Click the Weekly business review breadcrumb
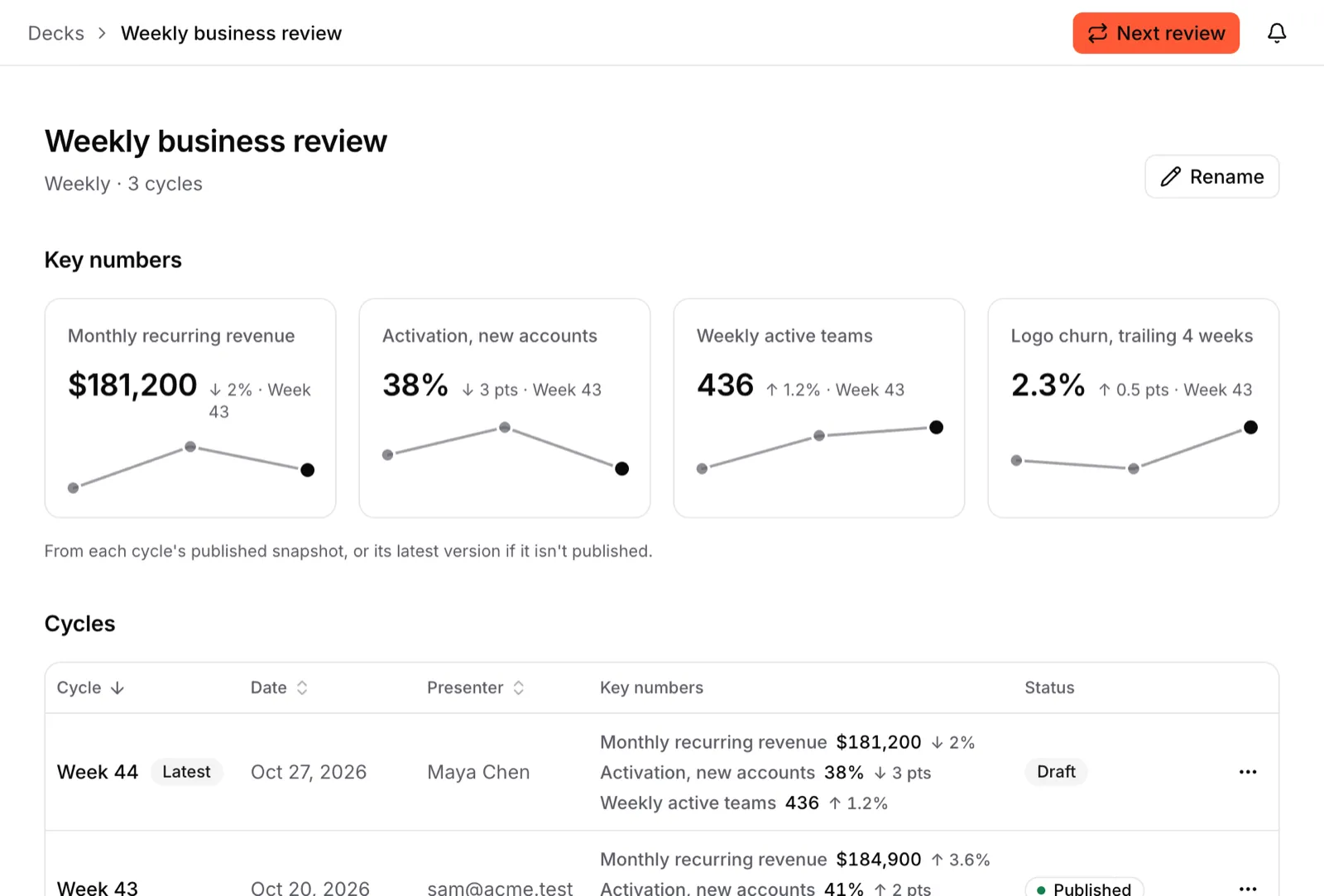Screen dimensions: 1324x896 coord(231,33)
